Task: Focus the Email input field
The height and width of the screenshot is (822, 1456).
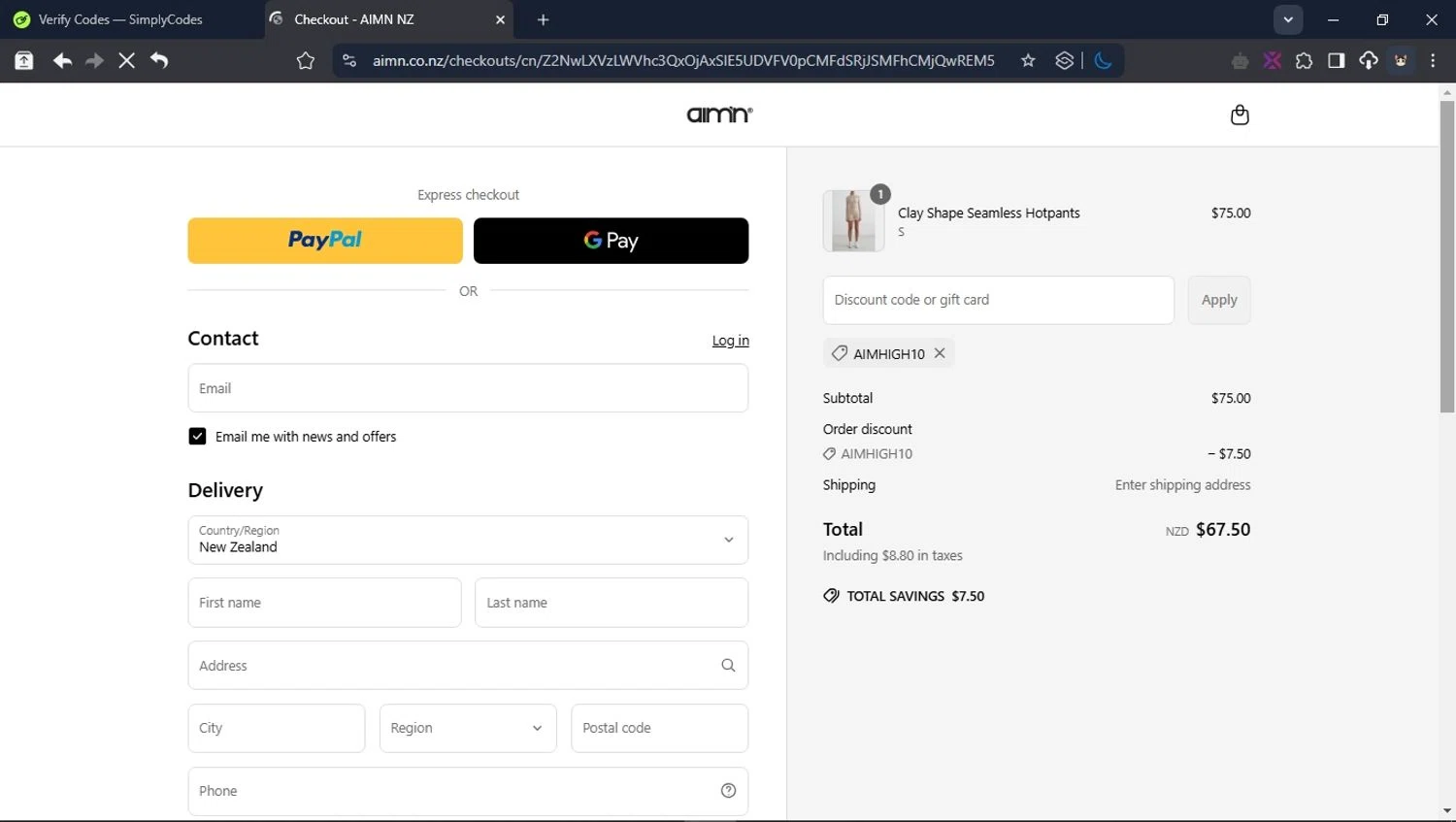Action: [468, 388]
